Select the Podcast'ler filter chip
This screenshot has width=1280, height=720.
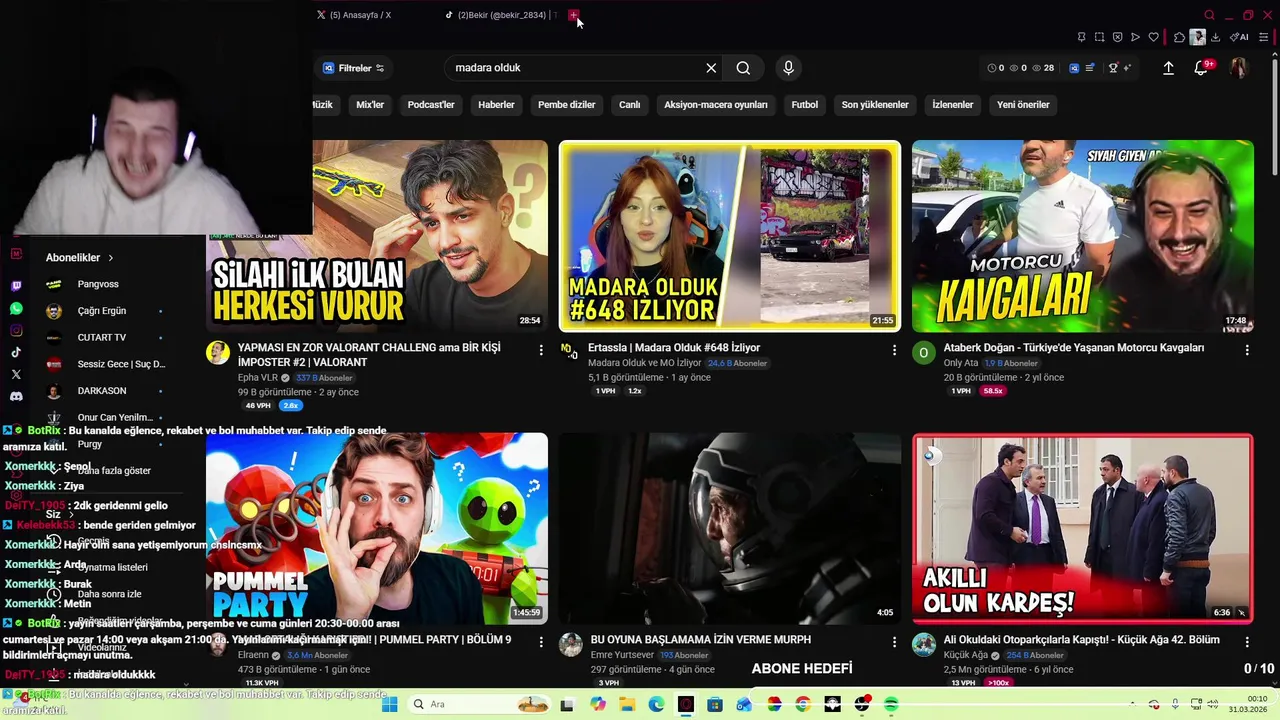[431, 105]
